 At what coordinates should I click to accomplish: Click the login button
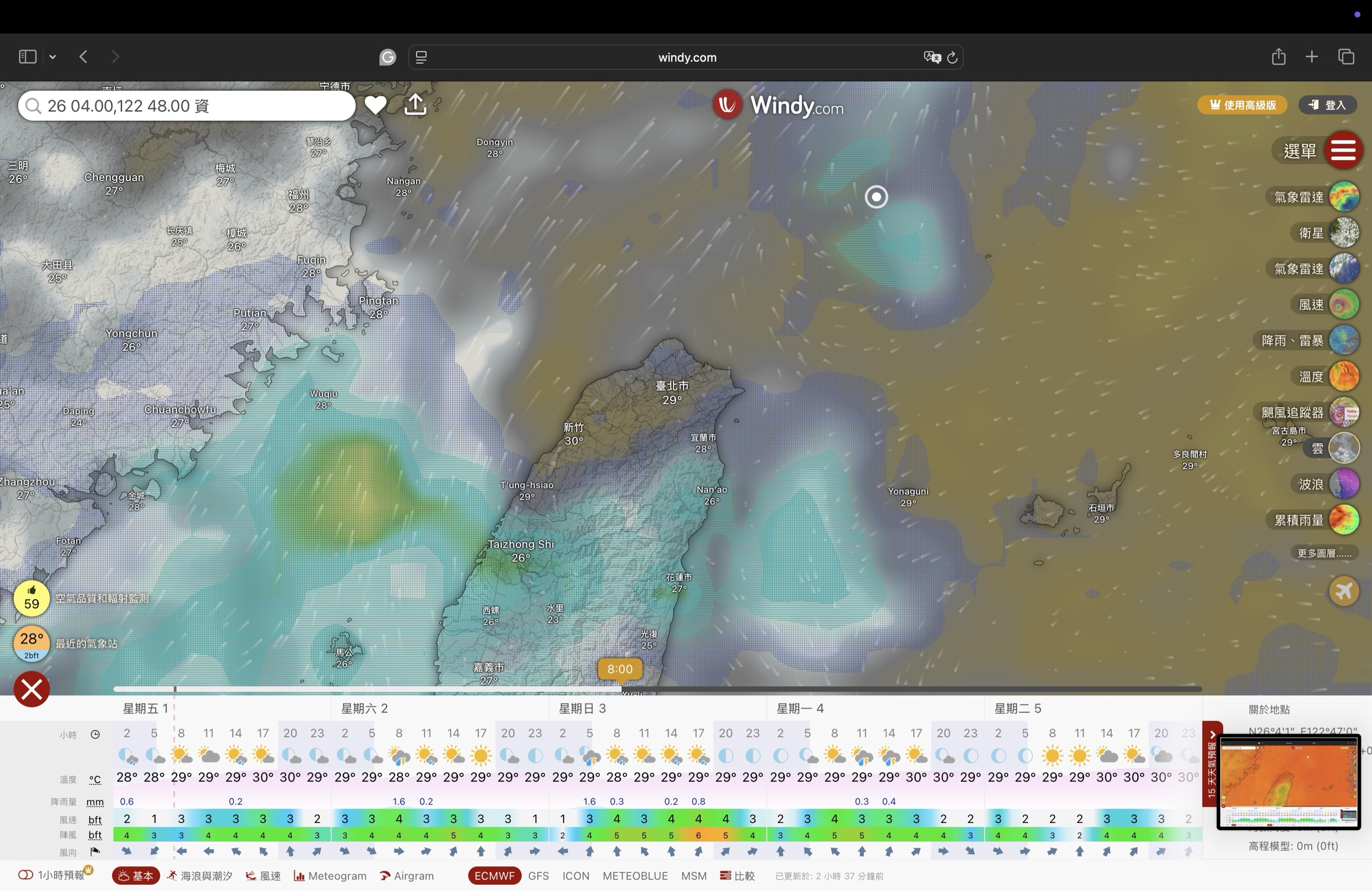(x=1328, y=105)
